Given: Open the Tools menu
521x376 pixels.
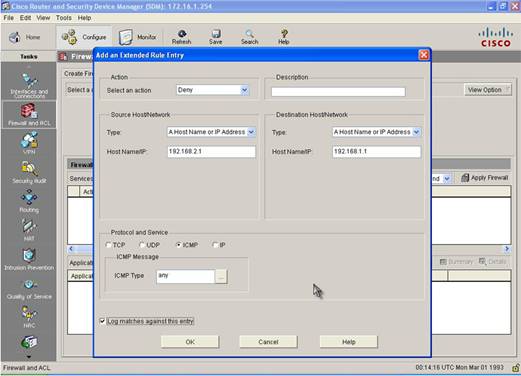Looking at the screenshot, I should [64, 18].
